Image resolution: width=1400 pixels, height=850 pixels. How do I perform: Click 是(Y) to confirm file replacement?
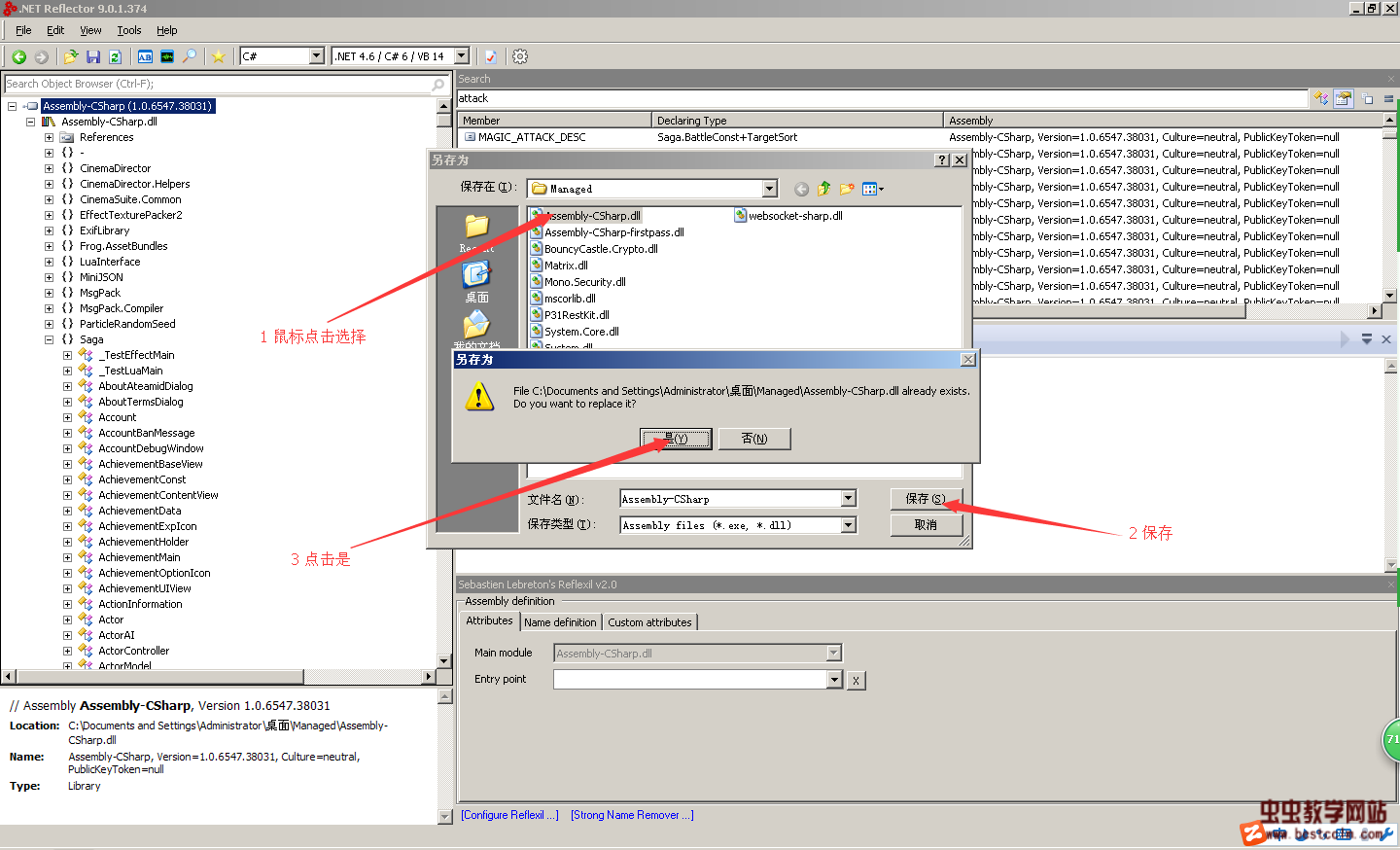pyautogui.click(x=676, y=439)
